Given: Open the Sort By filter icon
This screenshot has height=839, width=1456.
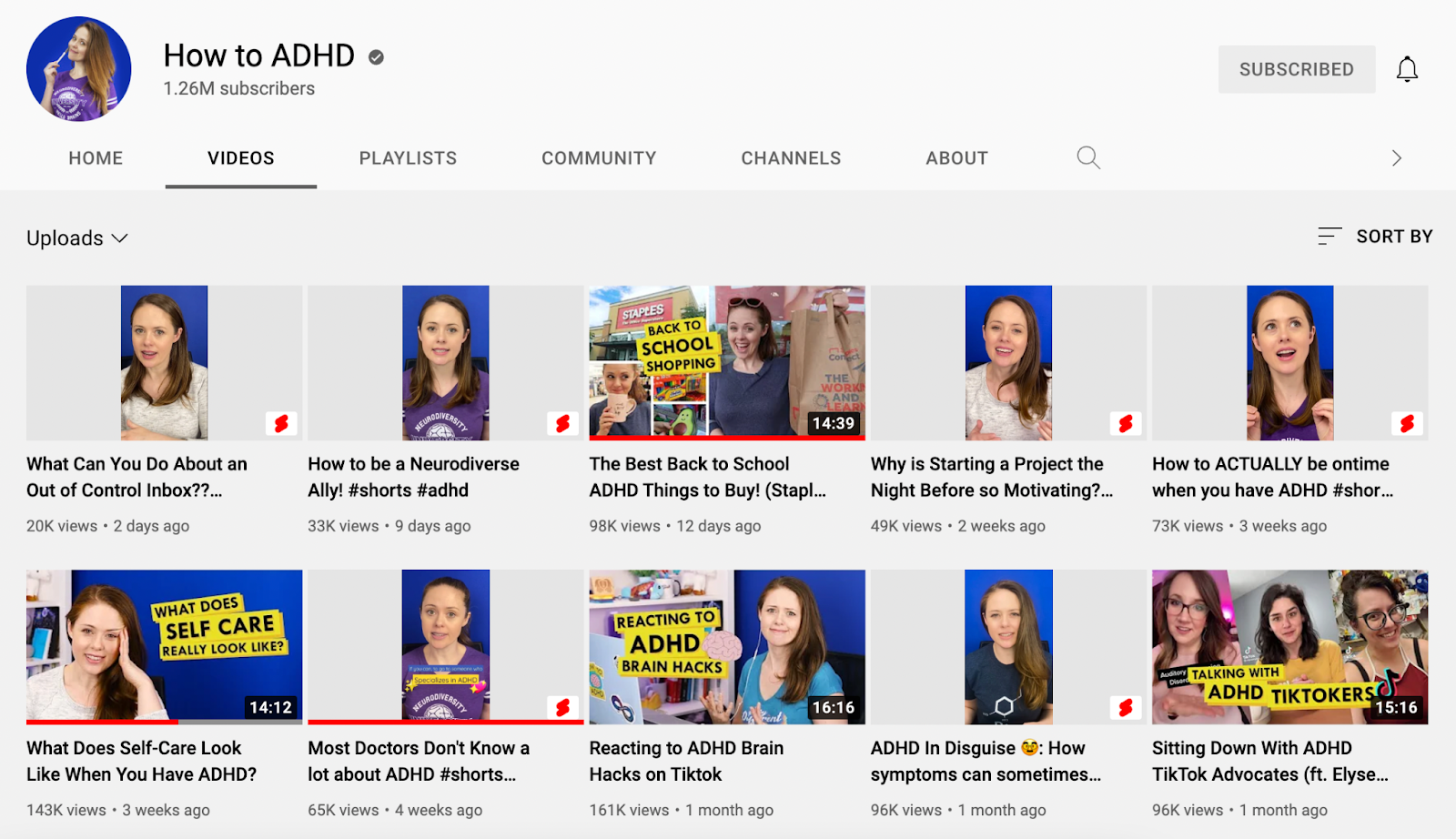Looking at the screenshot, I should [x=1330, y=237].
